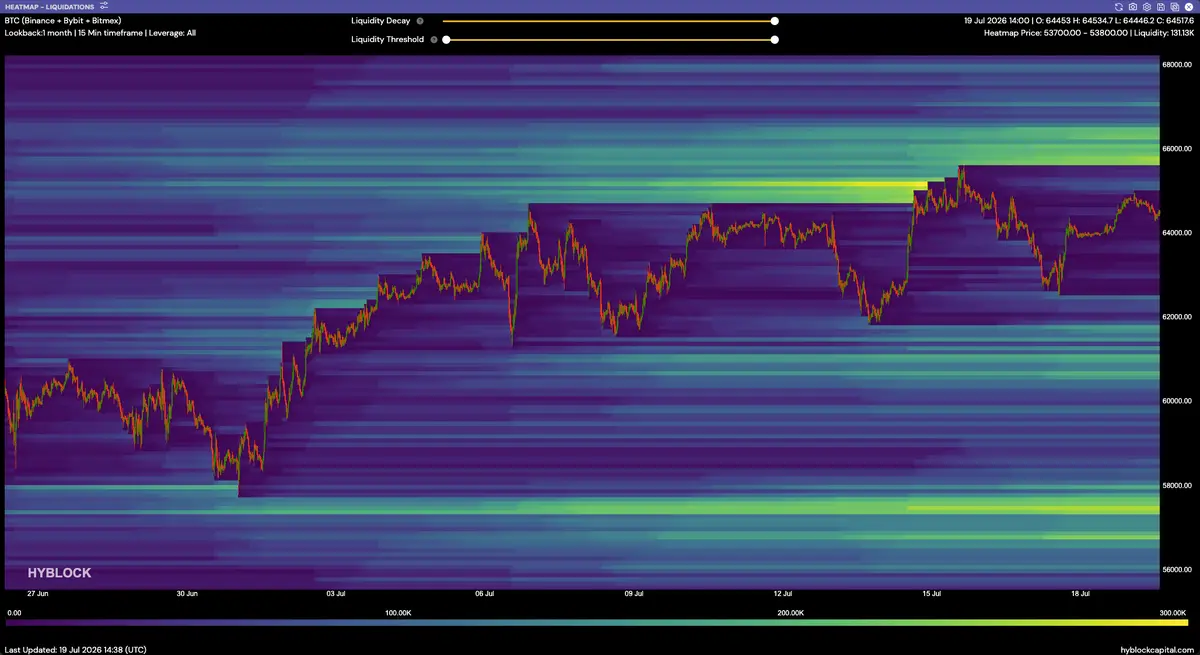Click the 64000.00 price axis label
Screen dimensions: 1200x655
pyautogui.click(x=1176, y=233)
